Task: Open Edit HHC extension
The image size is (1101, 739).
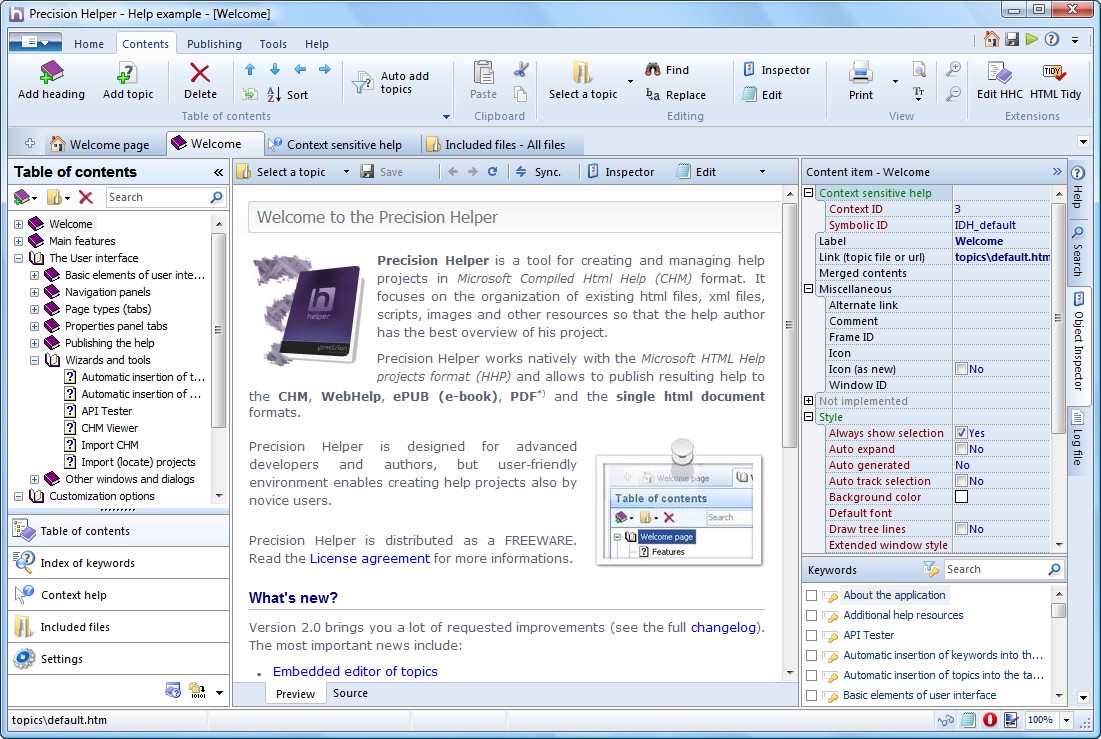Action: click(x=999, y=73)
